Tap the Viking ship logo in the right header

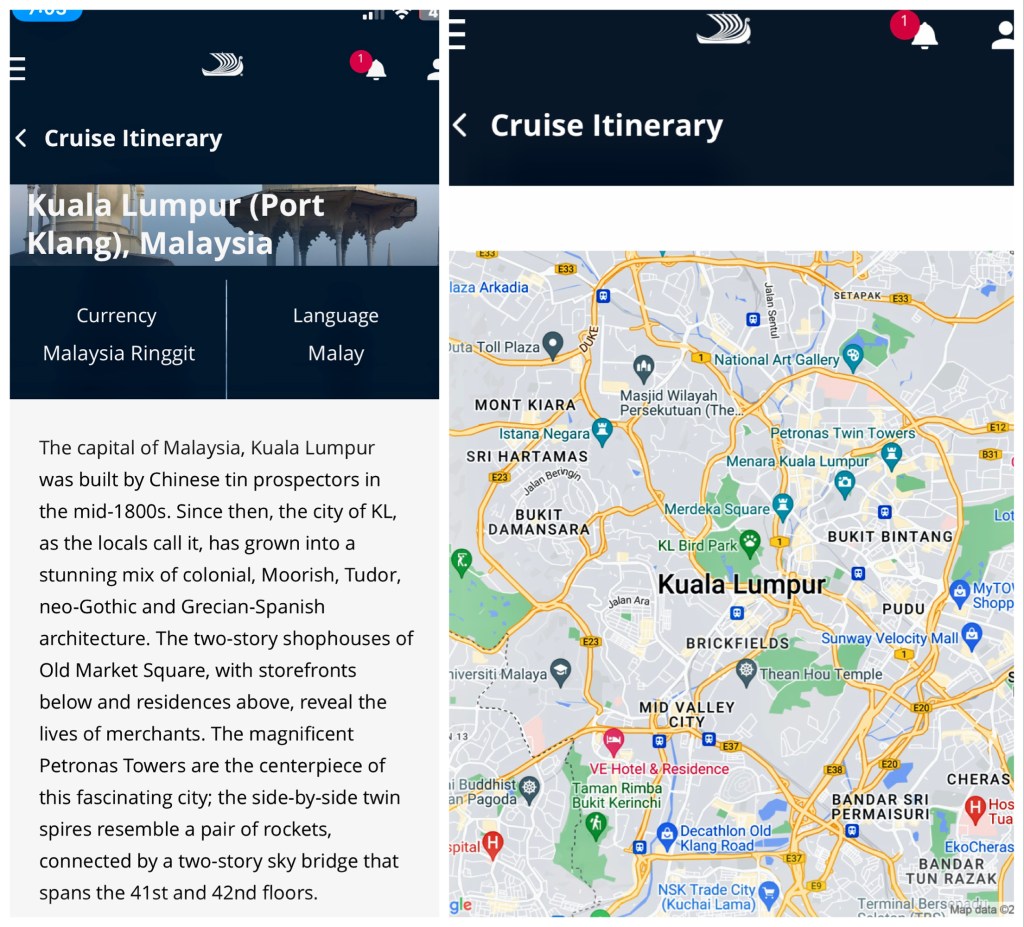coord(723,30)
